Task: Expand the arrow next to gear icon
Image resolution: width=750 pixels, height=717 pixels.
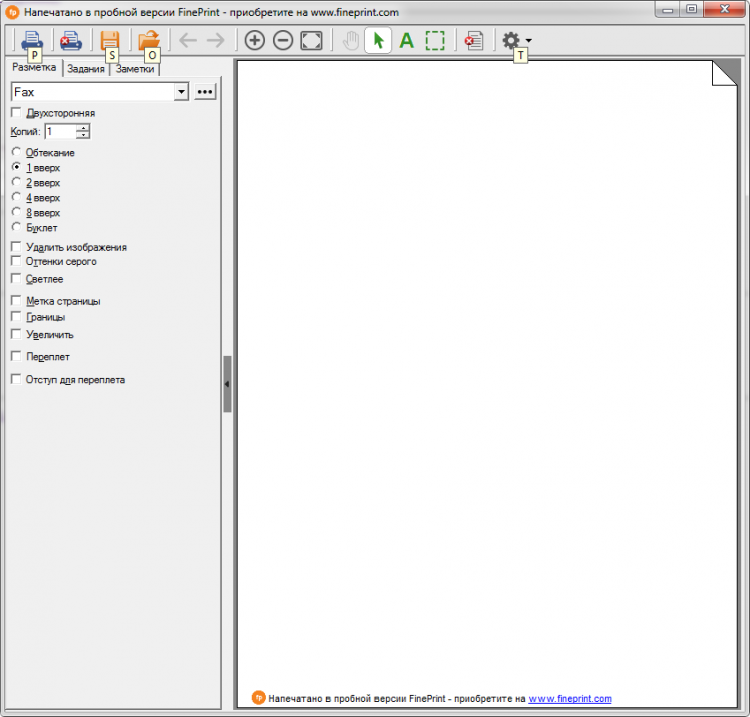Action: point(529,40)
